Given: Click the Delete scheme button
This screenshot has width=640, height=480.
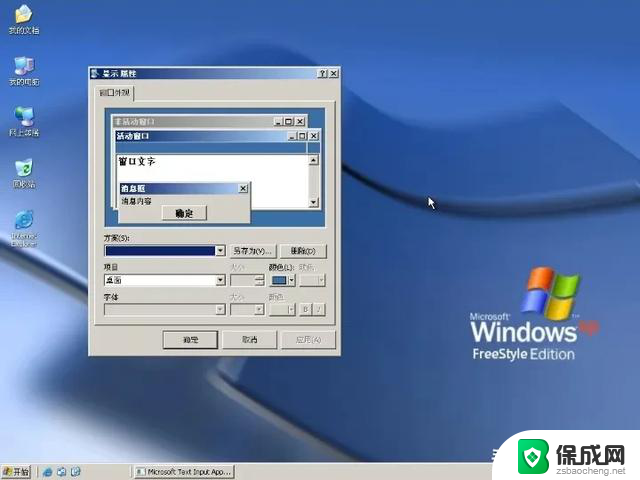Looking at the screenshot, I should 303,251.
